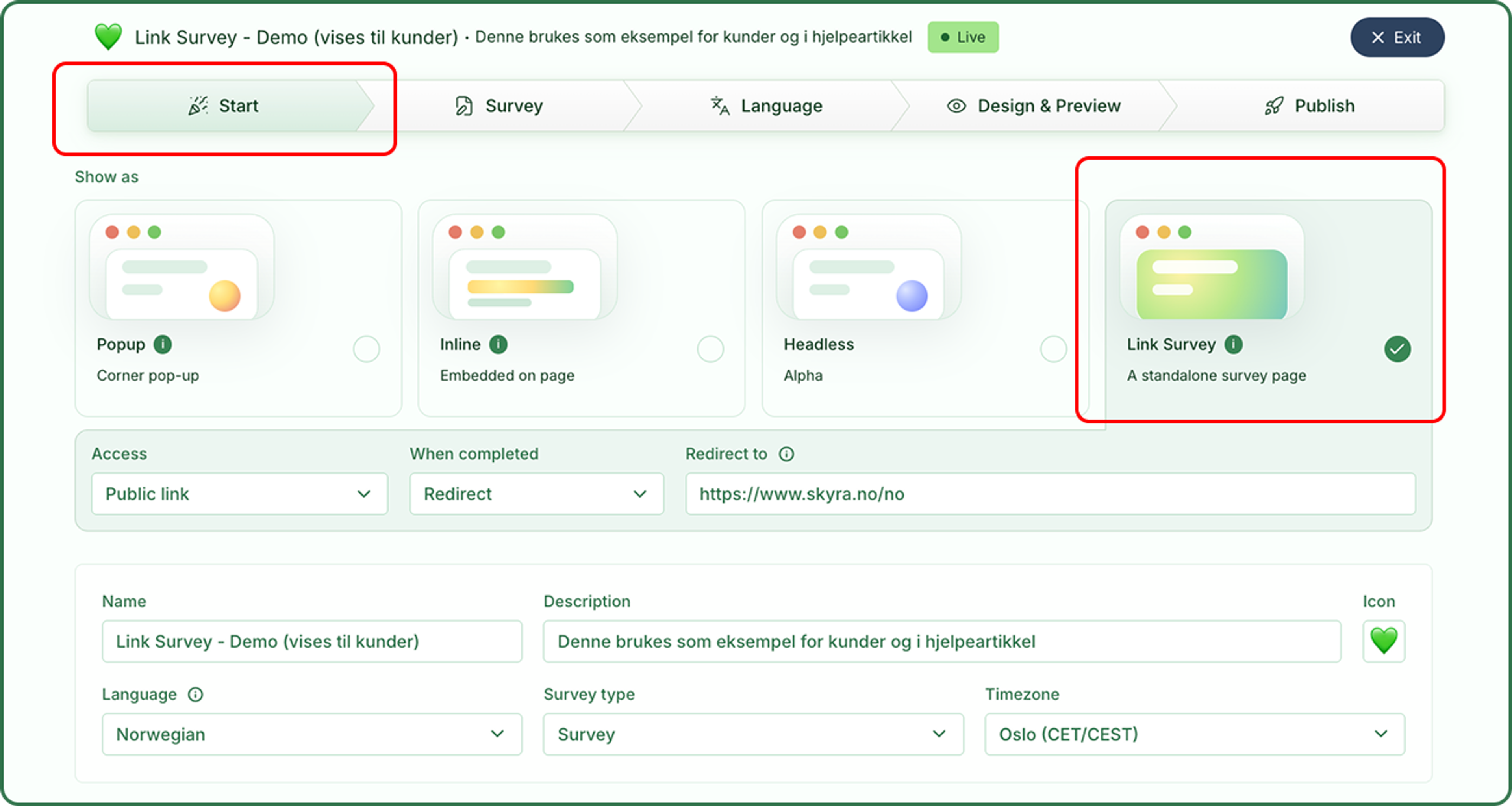Click the Inline preview thumbnail
1512x806 pixels.
point(525,267)
